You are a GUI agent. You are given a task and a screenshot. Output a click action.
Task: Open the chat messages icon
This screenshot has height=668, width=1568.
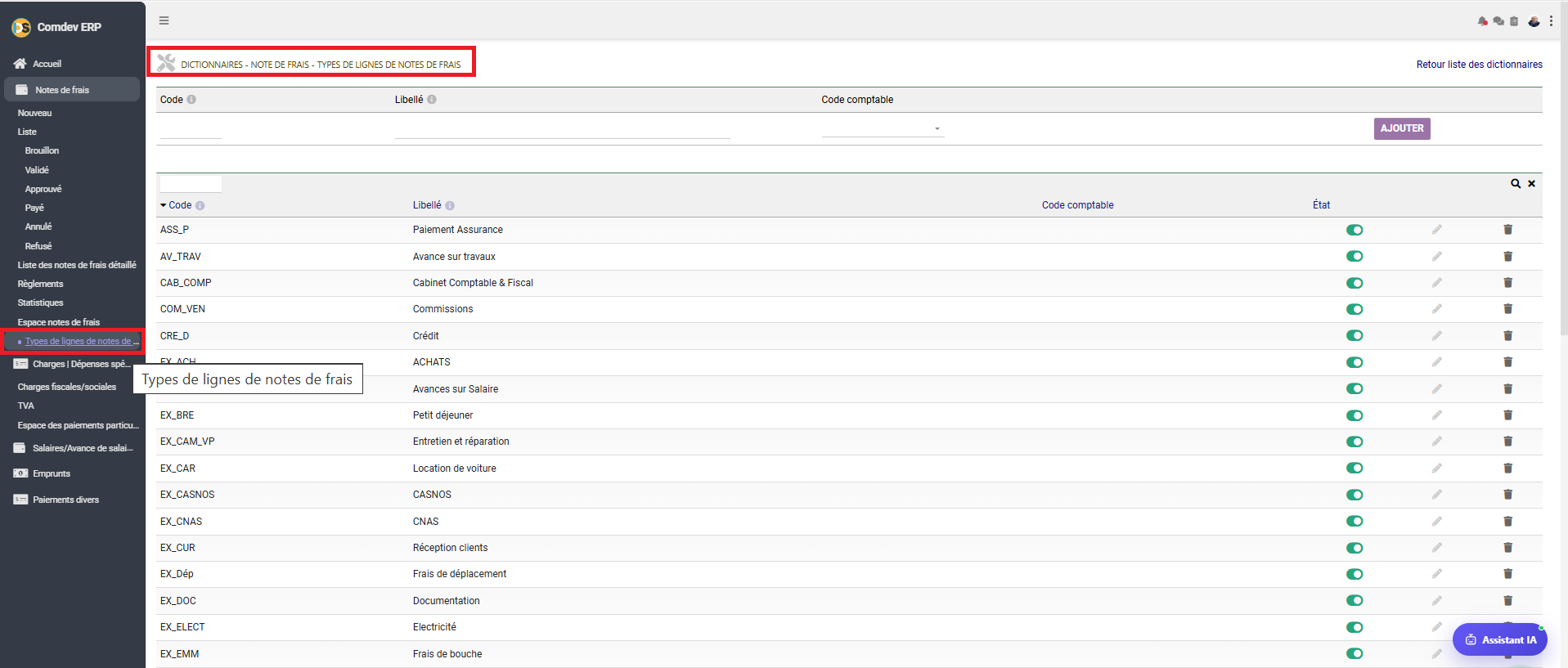(x=1498, y=21)
